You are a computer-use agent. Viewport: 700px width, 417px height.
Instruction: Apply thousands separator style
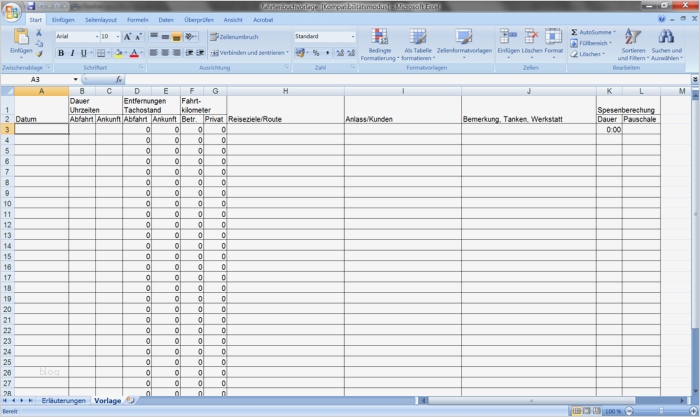[327, 53]
